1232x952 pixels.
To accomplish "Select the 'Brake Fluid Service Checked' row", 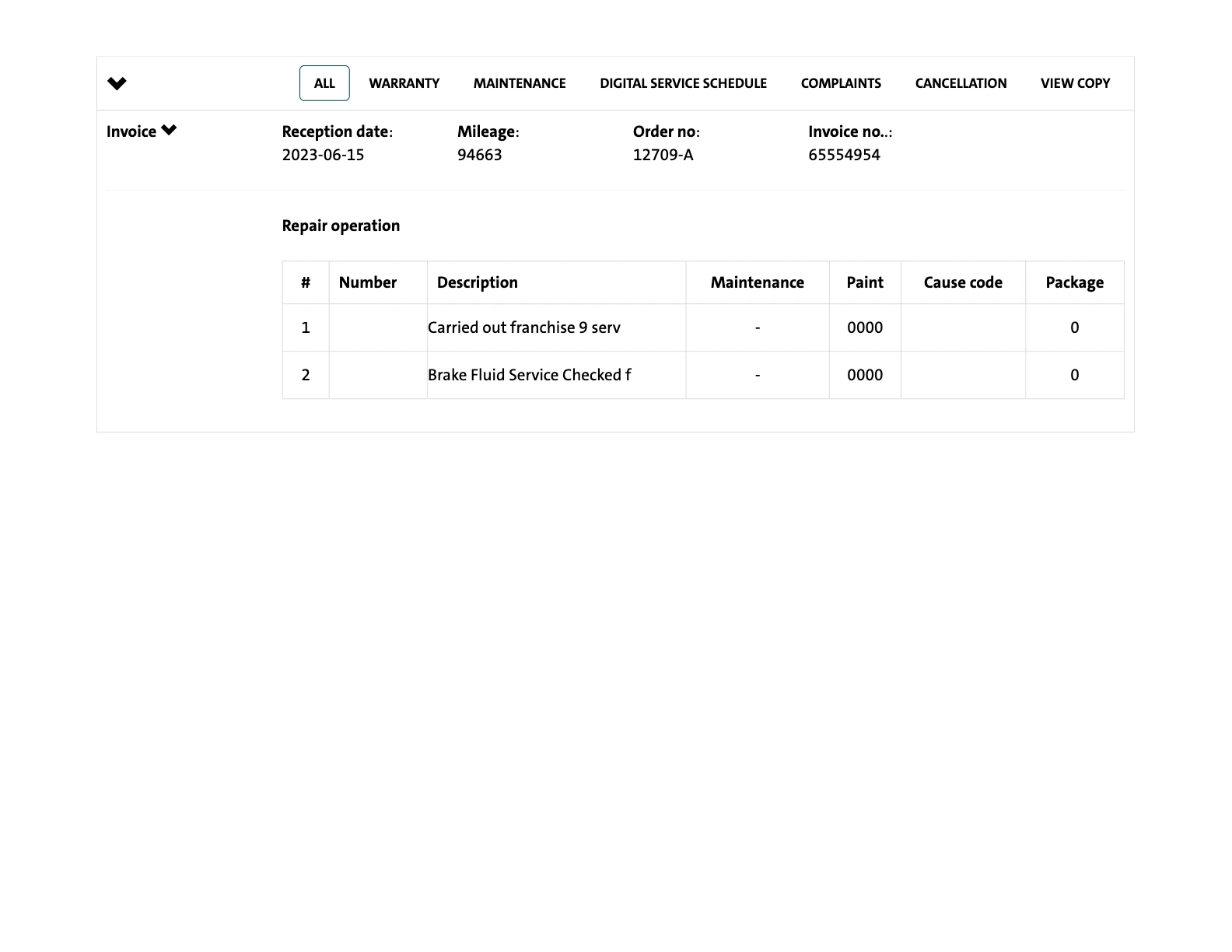I will pos(529,375).
